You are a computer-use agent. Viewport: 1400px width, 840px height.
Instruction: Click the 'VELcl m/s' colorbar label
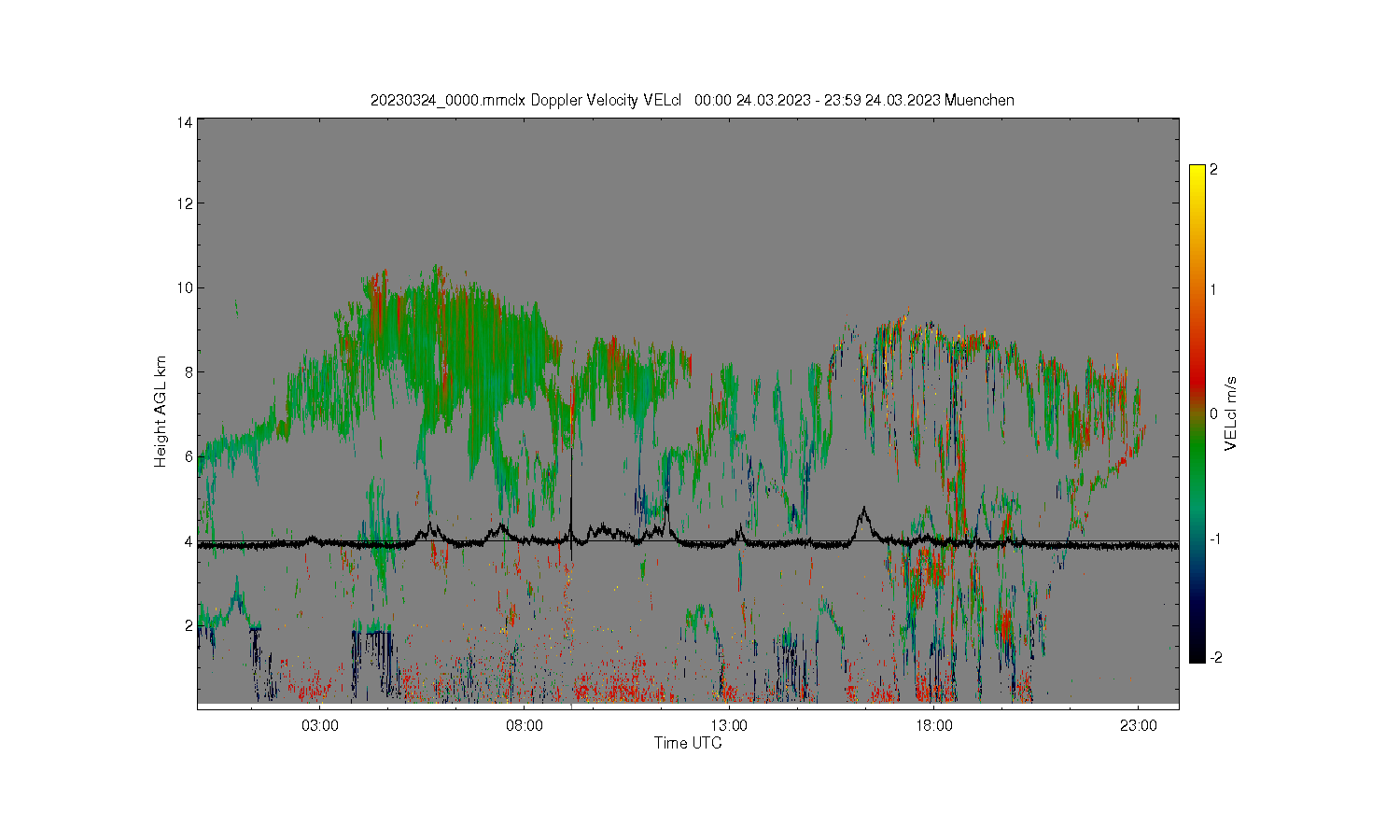click(x=1231, y=413)
